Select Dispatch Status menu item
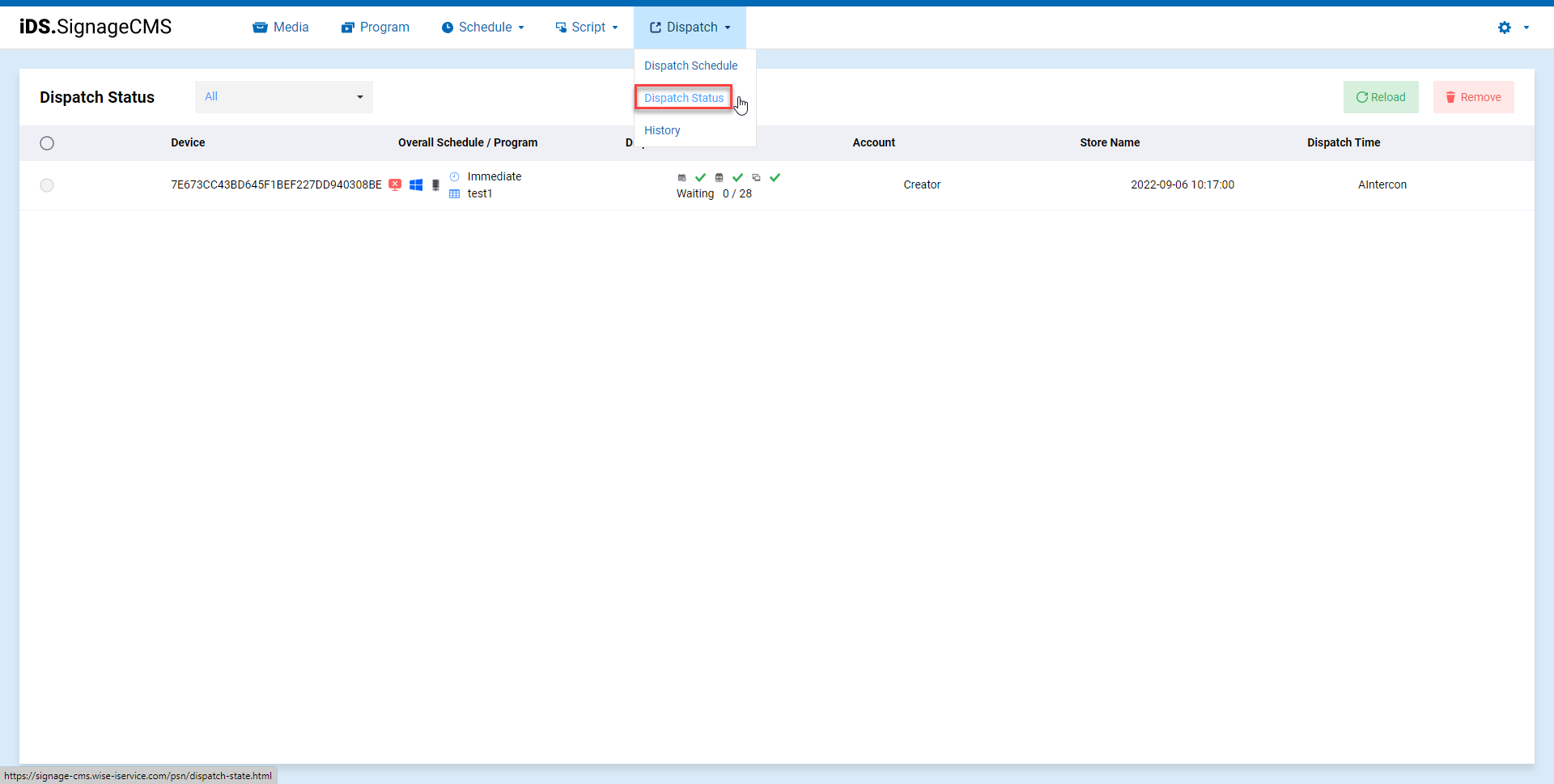Image resolution: width=1554 pixels, height=784 pixels. (x=684, y=98)
